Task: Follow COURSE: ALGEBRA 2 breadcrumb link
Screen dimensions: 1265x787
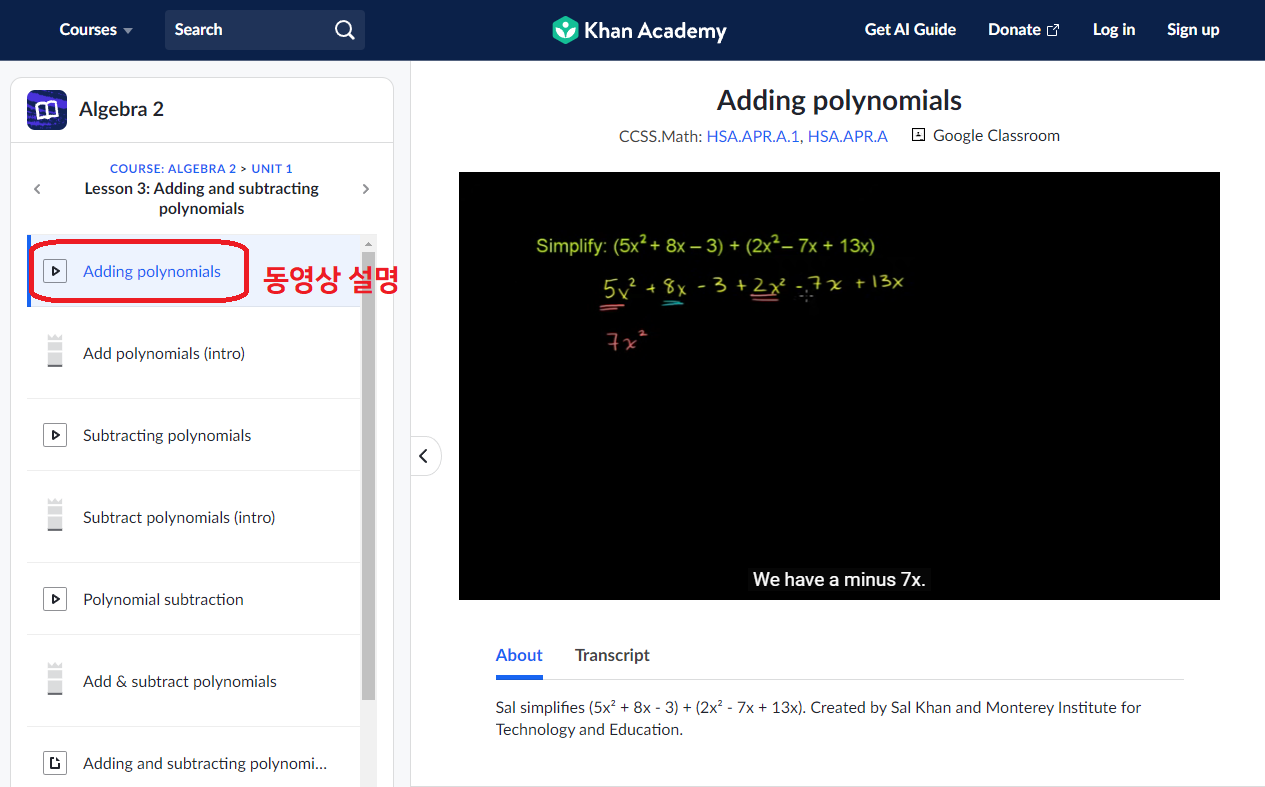Action: click(x=173, y=169)
